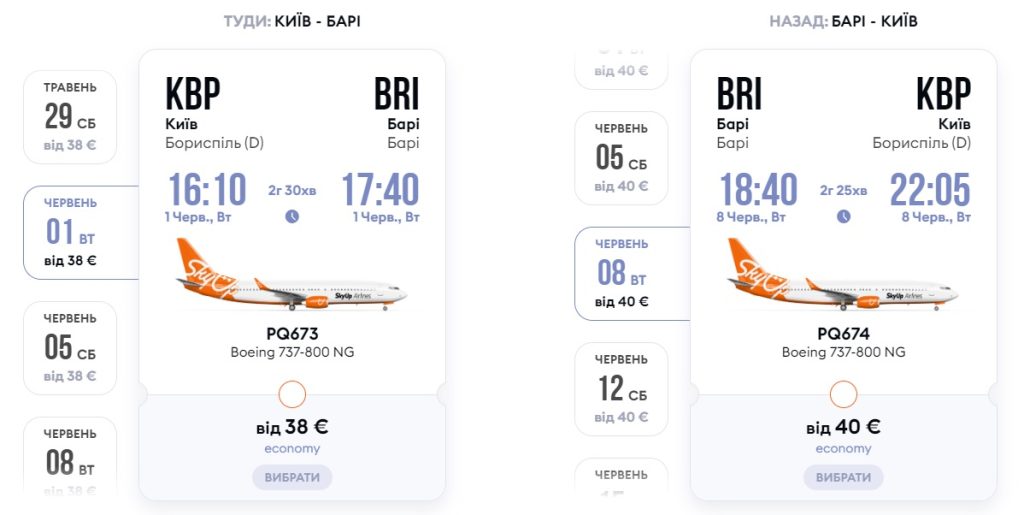The width and height of the screenshot is (1024, 515).
Task: Click SkyUp airplane image for flight PQ673
Action: (x=292, y=277)
